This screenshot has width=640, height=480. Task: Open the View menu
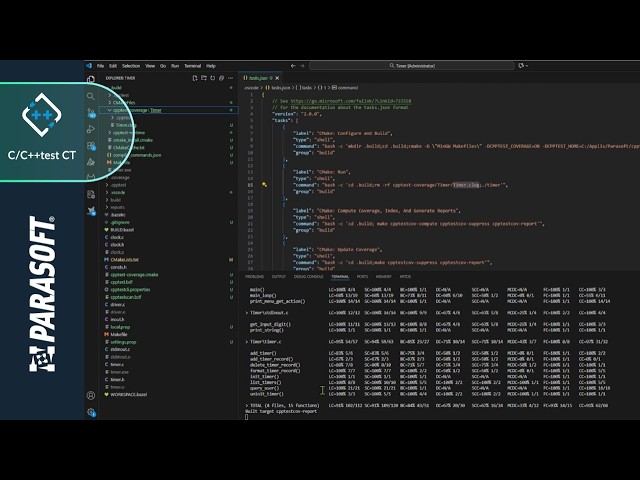[150, 66]
